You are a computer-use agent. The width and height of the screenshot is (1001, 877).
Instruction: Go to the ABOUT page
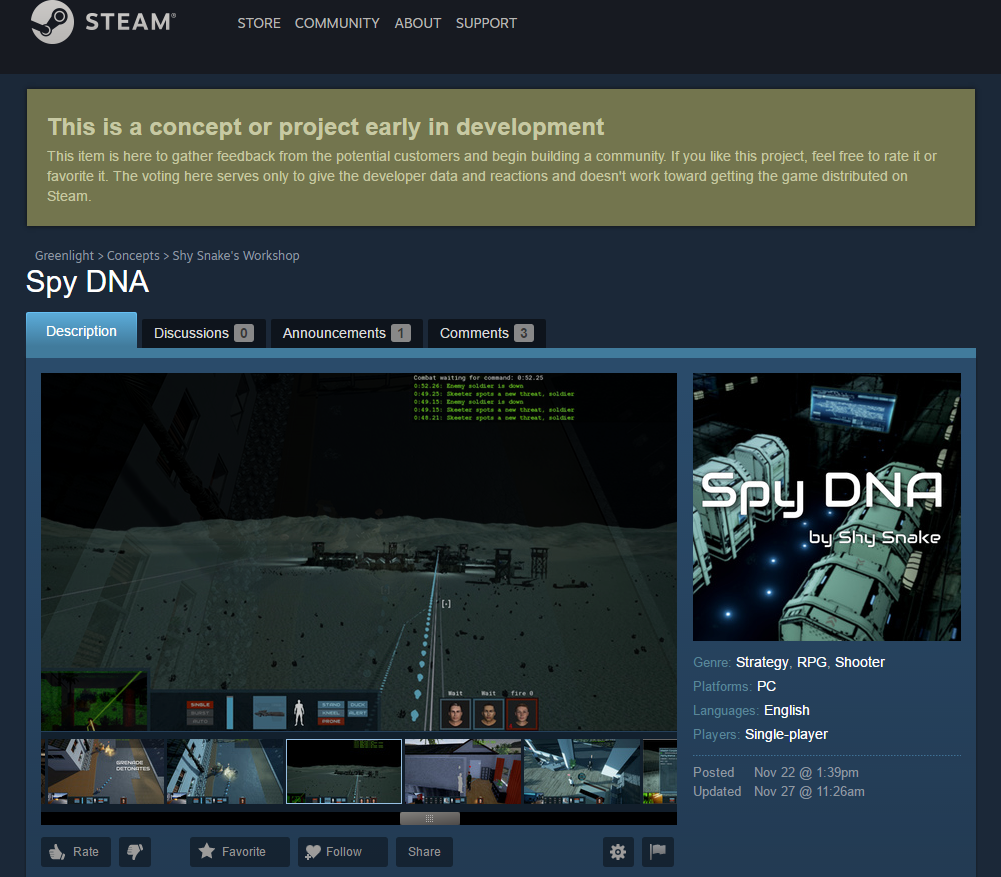418,23
